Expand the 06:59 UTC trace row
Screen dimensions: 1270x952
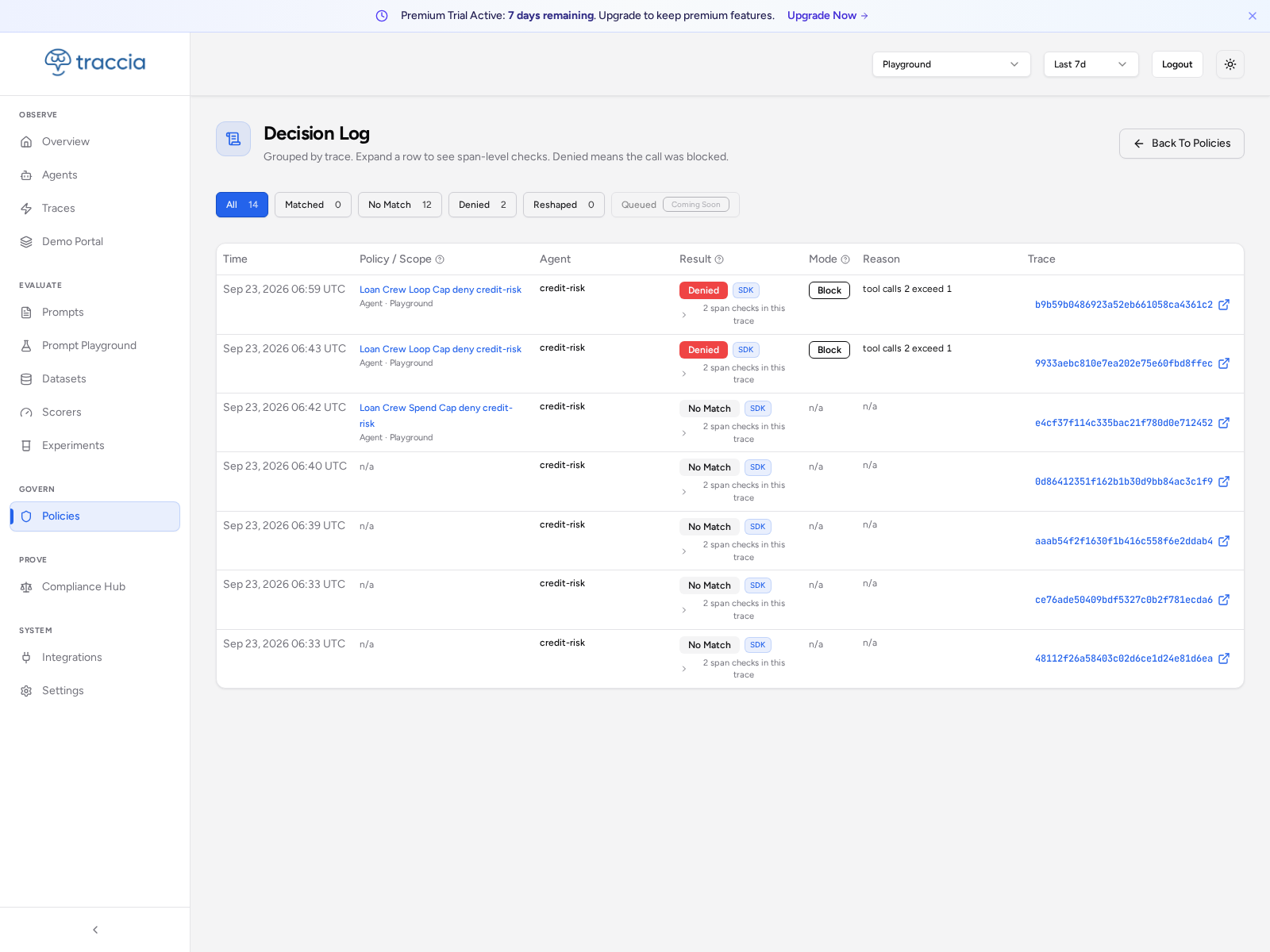pyautogui.click(x=684, y=315)
